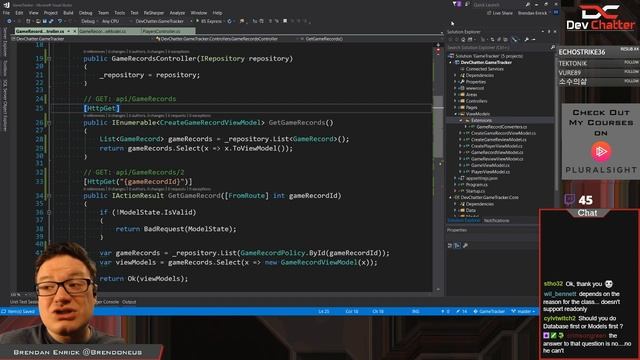Open the editor project navigation dropdown
The width and height of the screenshot is (640, 360).
tap(82, 39)
